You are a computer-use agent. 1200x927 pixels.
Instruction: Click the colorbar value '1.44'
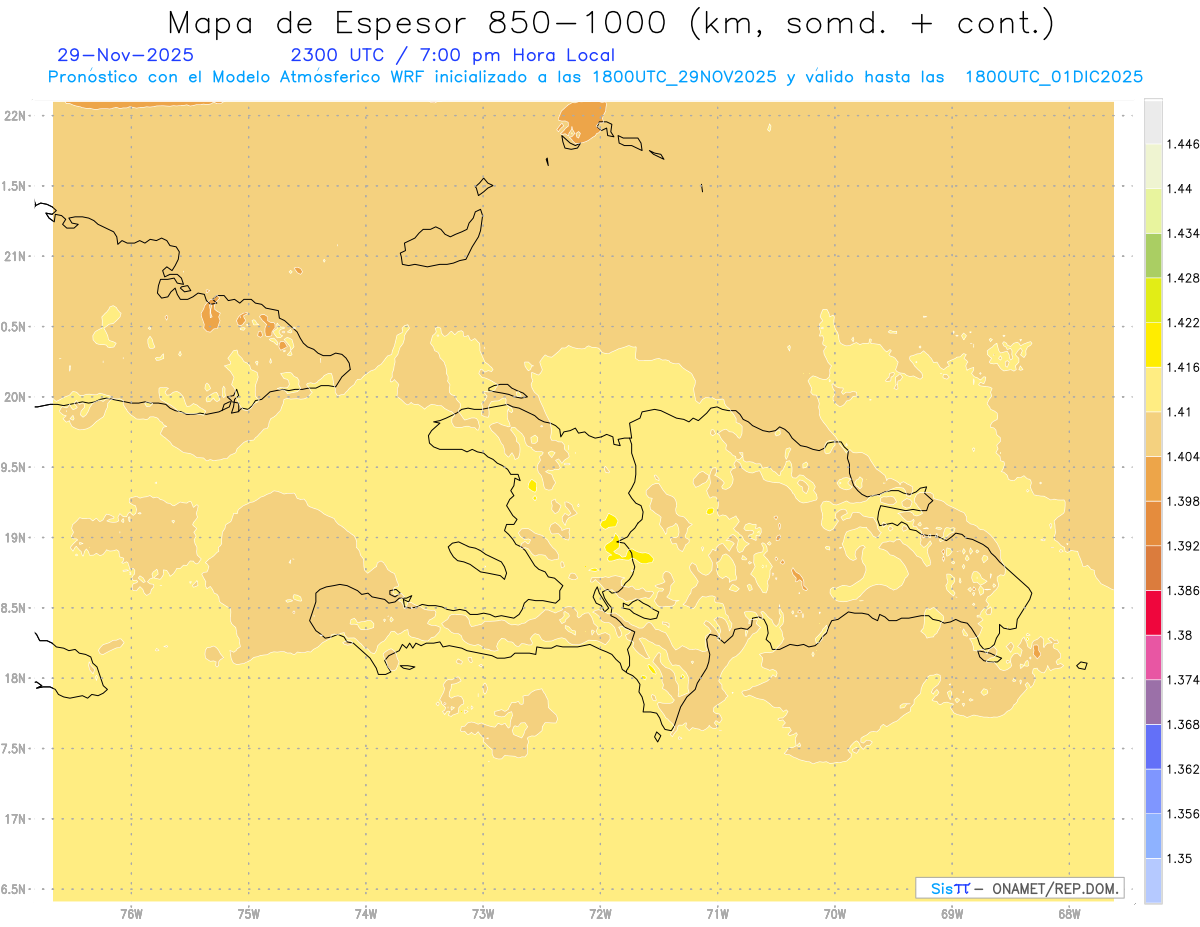click(1180, 189)
